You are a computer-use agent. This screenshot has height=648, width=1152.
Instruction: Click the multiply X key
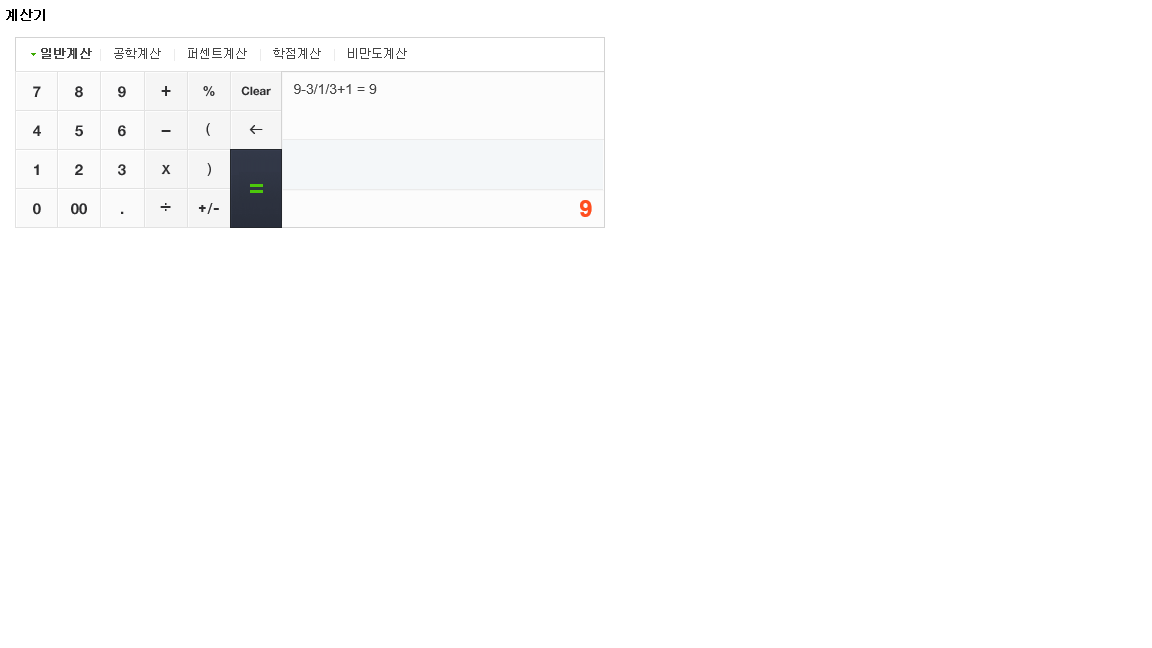pyautogui.click(x=165, y=169)
